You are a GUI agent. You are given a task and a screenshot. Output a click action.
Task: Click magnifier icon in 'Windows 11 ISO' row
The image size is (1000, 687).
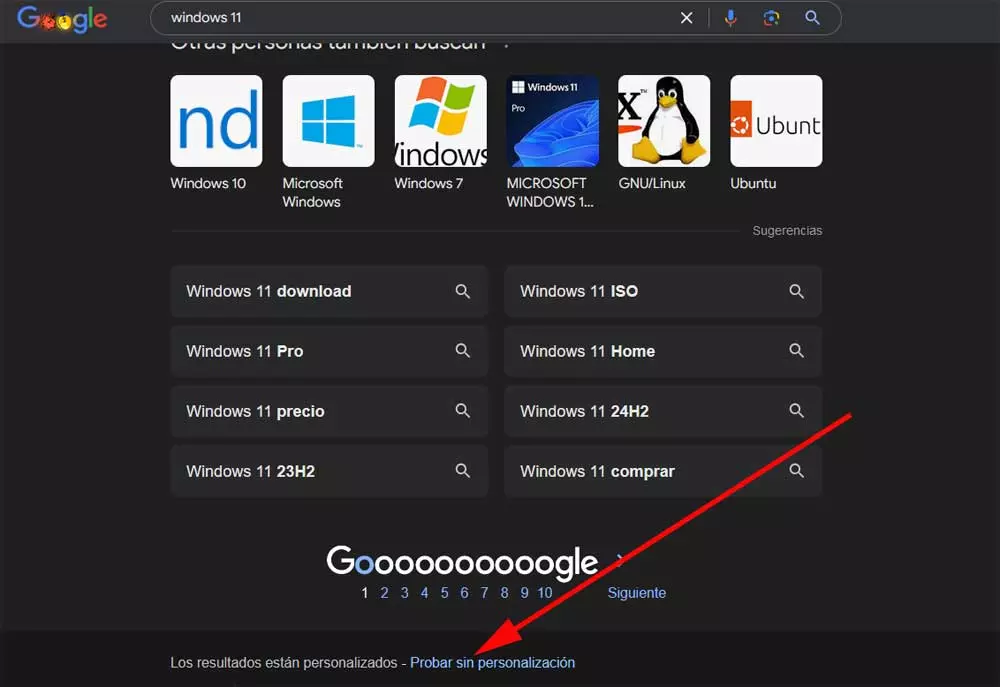point(797,292)
